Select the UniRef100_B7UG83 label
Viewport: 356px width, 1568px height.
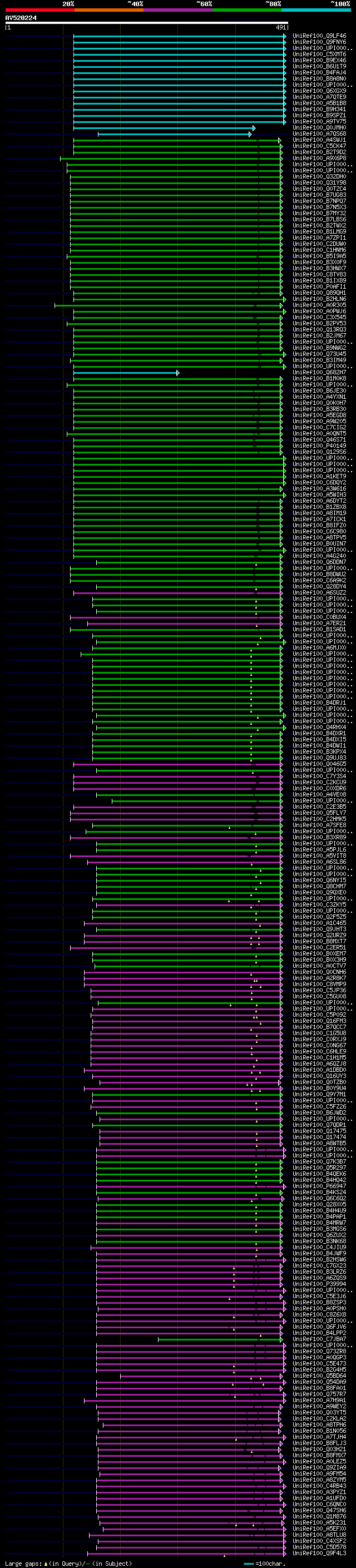(x=319, y=195)
